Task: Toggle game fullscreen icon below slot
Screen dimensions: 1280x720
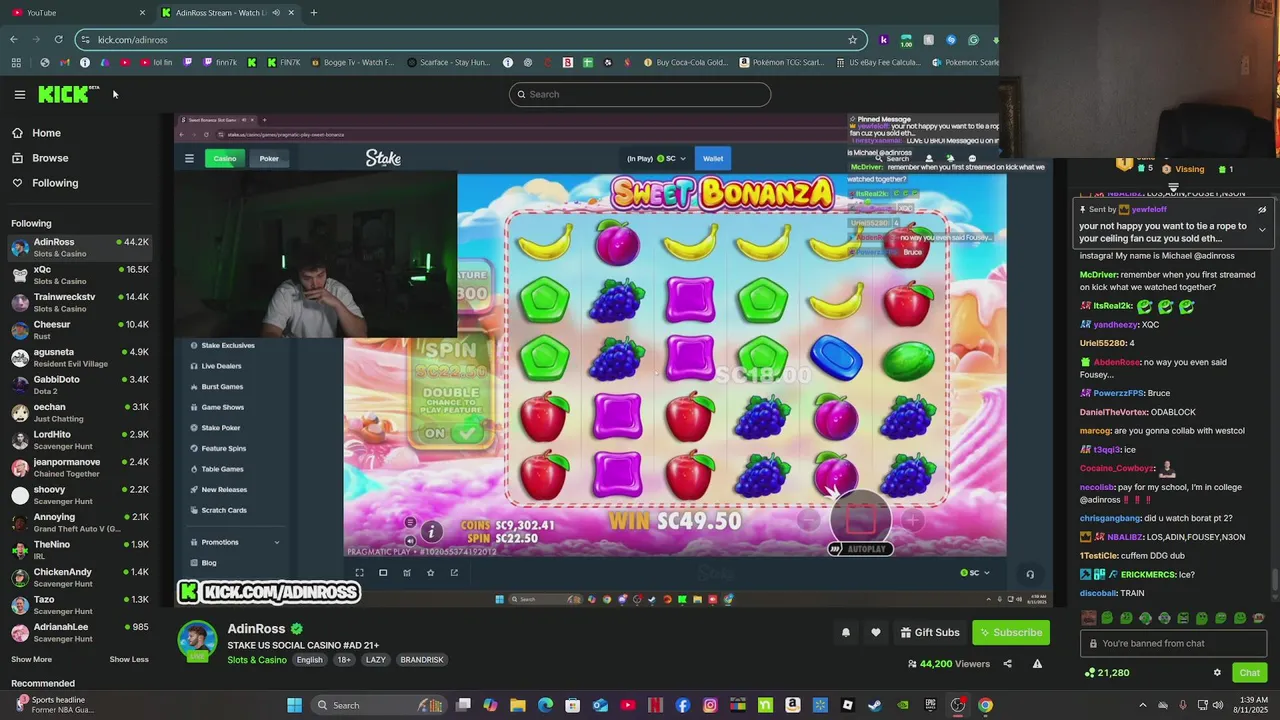Action: click(x=359, y=573)
